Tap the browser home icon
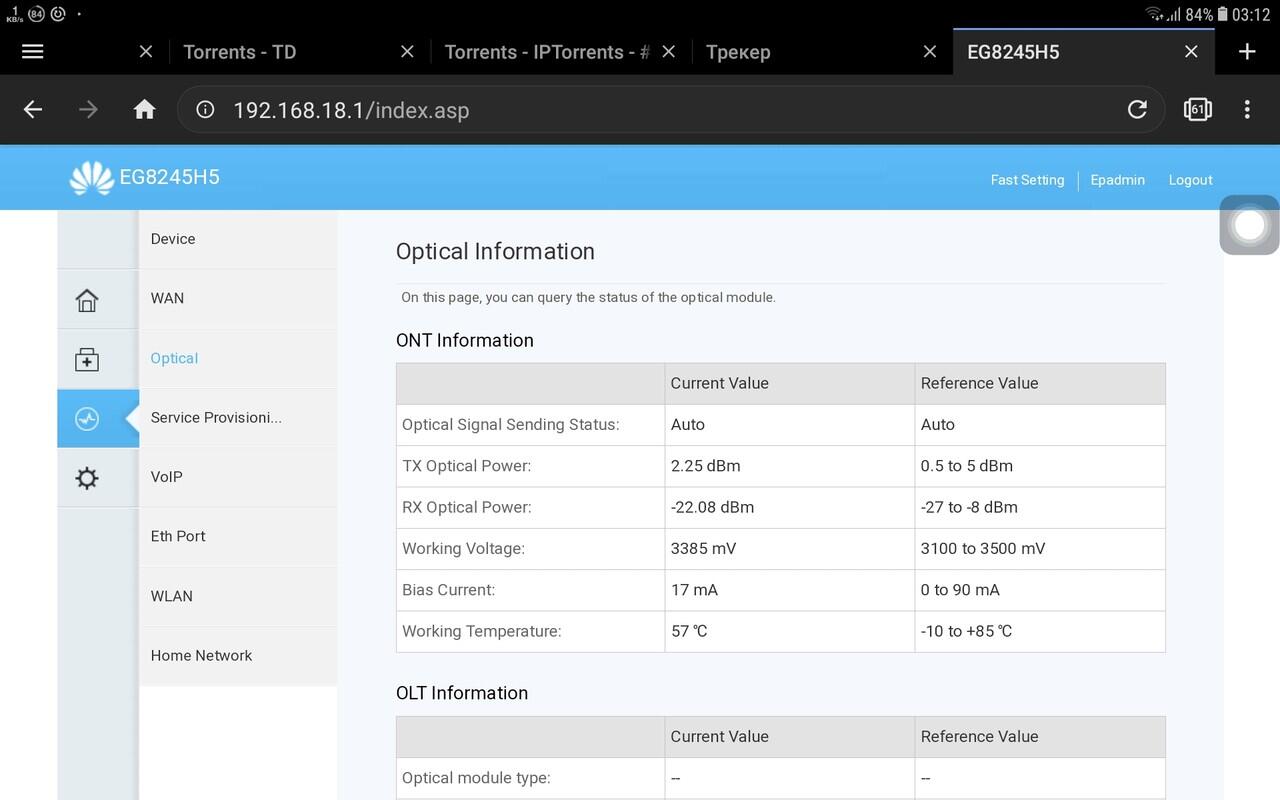 [145, 110]
